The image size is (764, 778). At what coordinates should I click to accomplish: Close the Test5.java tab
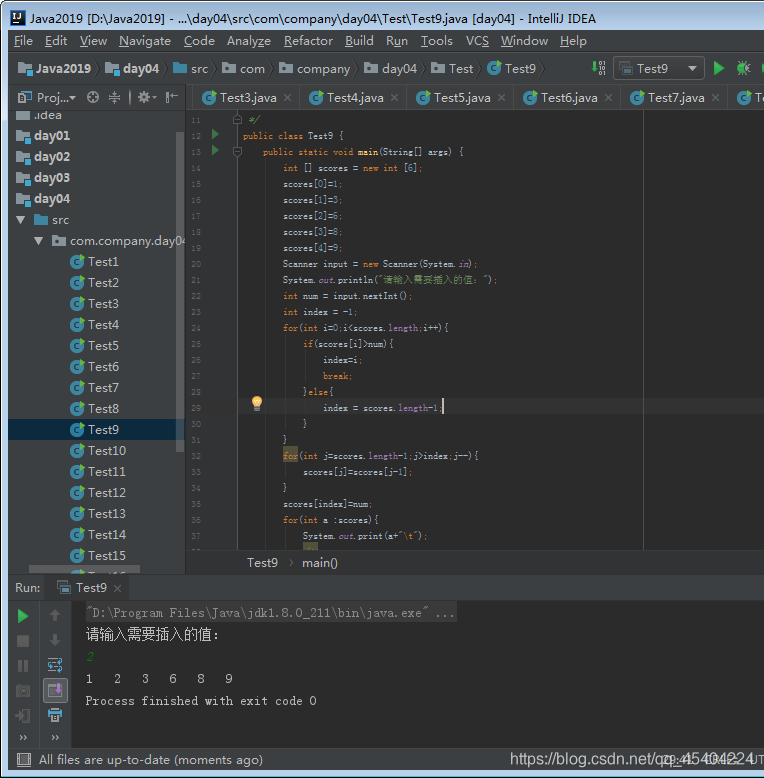coord(502,98)
